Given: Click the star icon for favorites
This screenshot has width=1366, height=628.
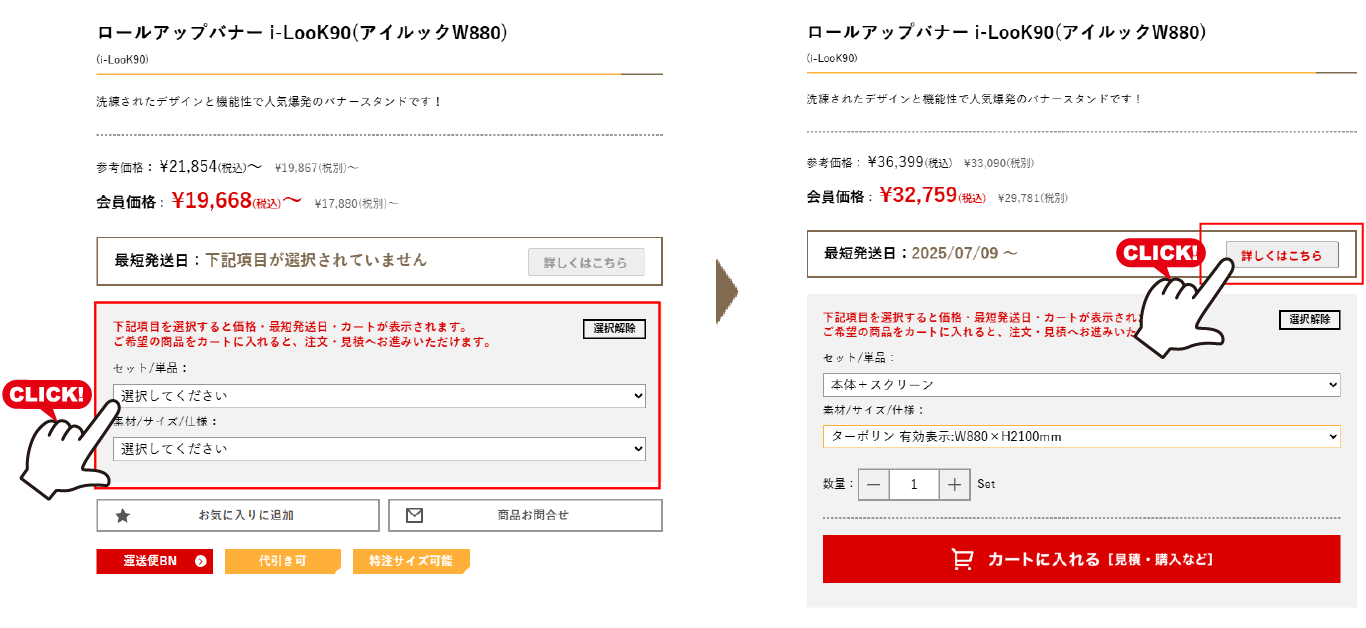Looking at the screenshot, I should click(x=123, y=516).
